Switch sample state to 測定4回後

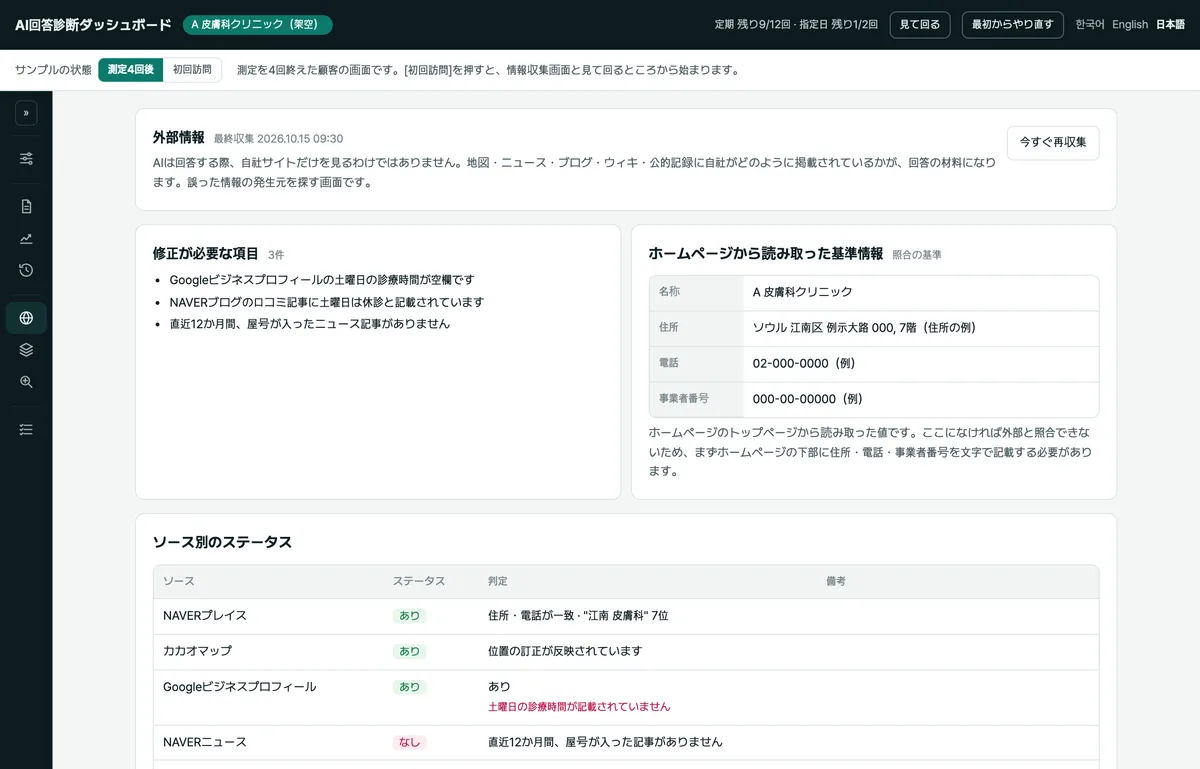click(x=131, y=70)
